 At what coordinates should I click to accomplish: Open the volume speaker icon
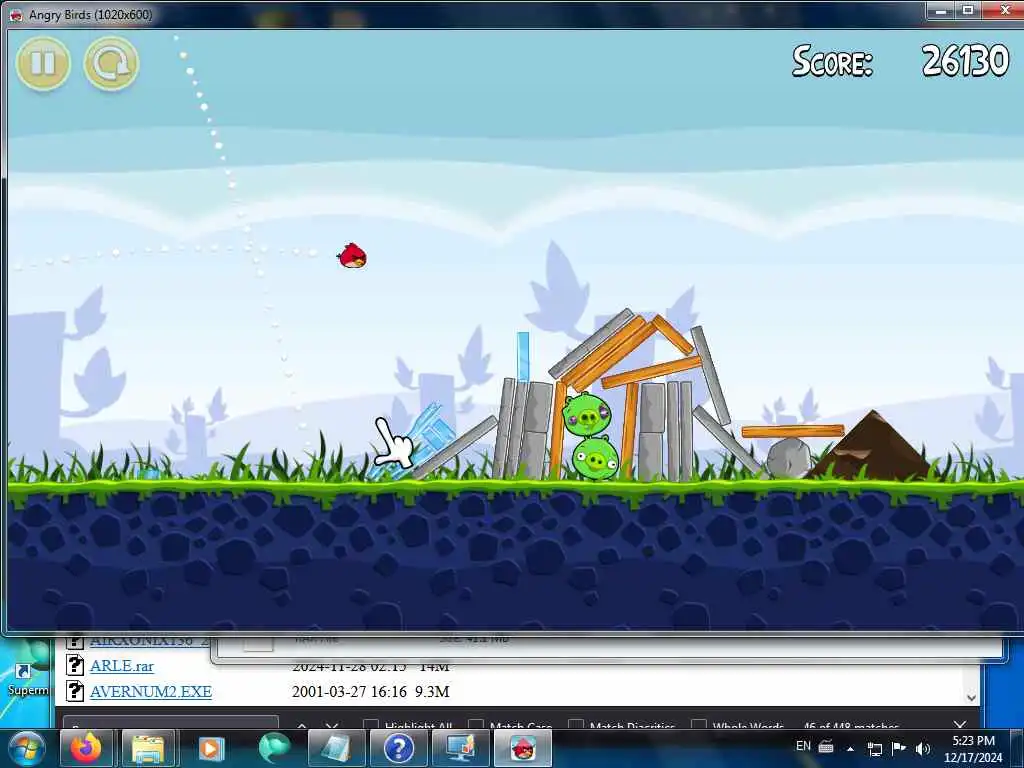(923, 748)
